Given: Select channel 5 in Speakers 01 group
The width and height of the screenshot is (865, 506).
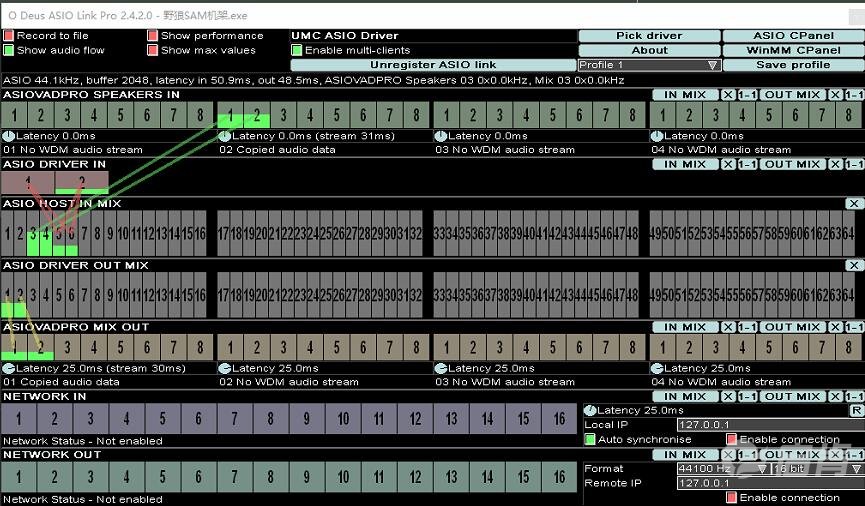Looking at the screenshot, I should (x=120, y=115).
